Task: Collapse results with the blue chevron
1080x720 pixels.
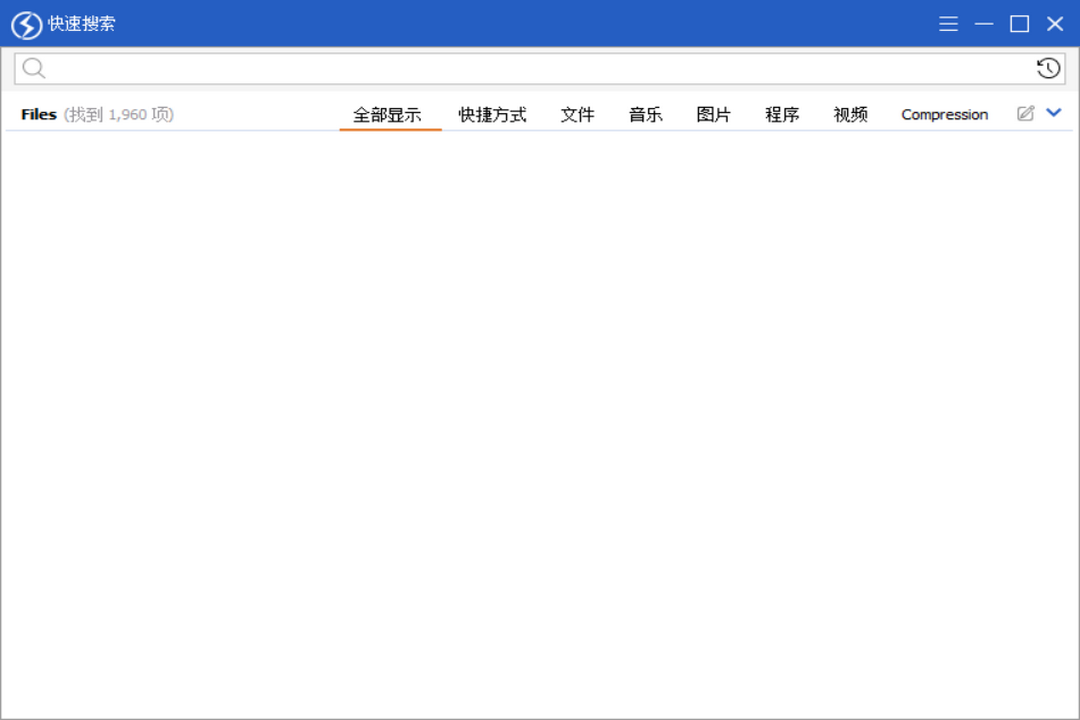Action: tap(1053, 113)
